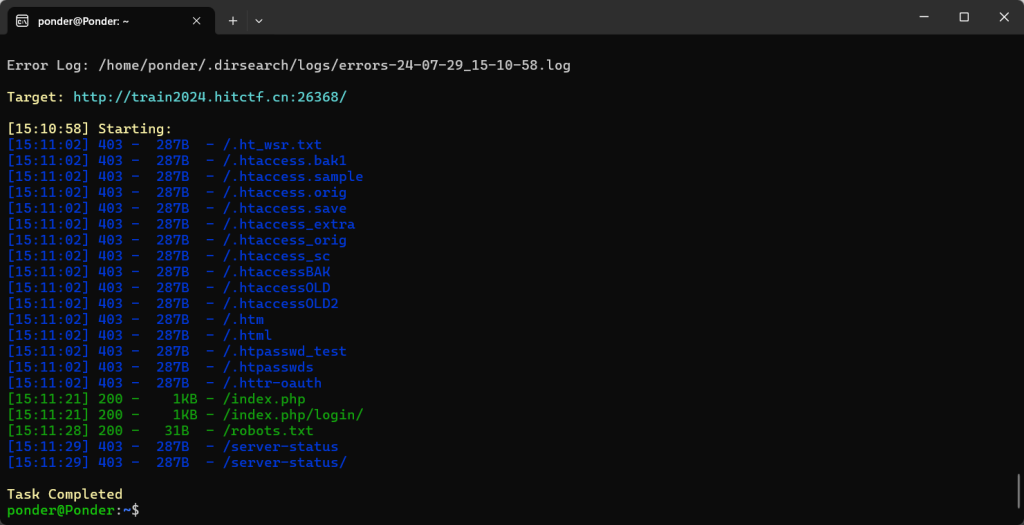
Task: Click the terminal icon in the tab
Action: (x=22, y=20)
